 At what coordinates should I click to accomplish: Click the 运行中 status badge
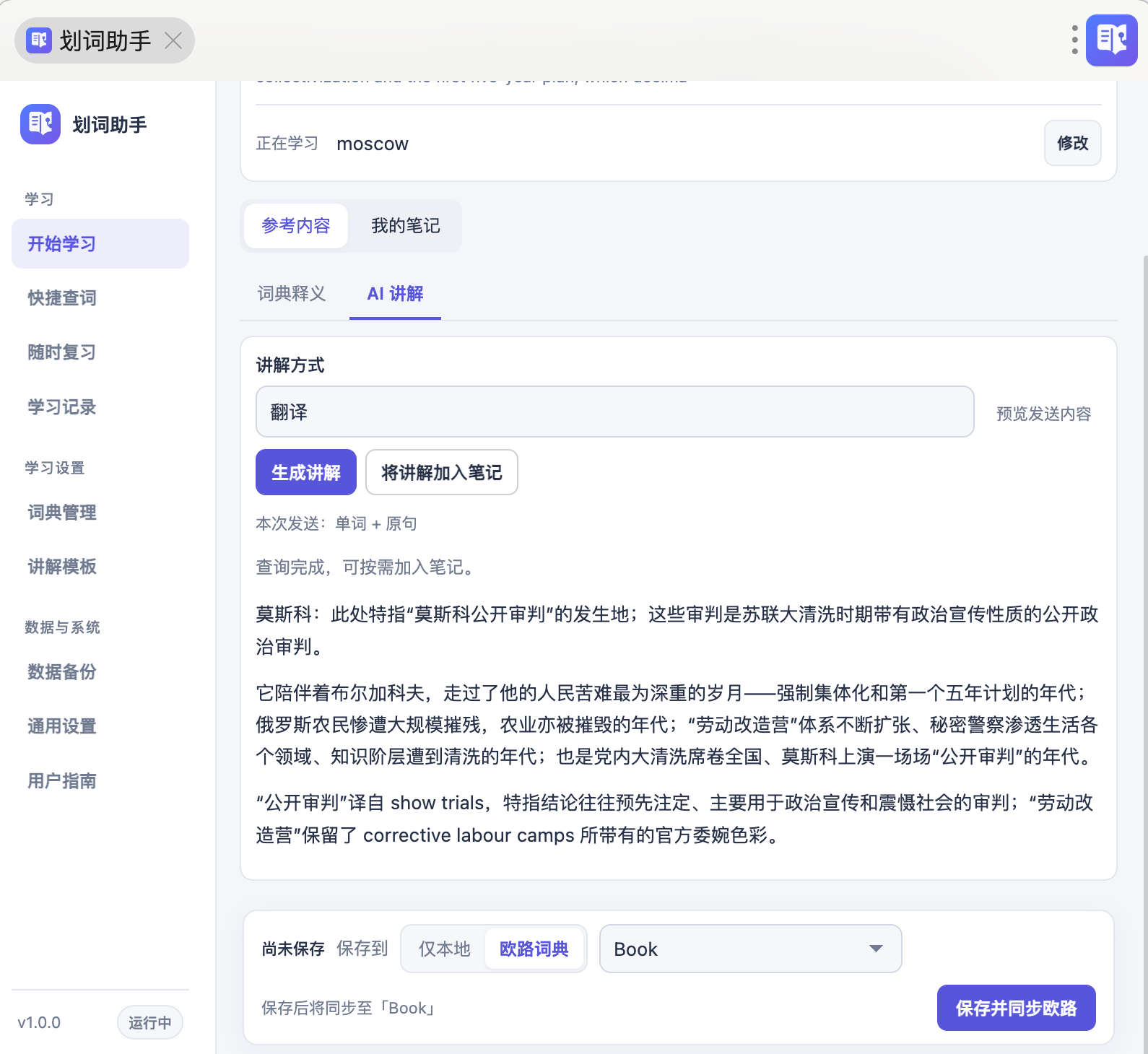click(150, 1022)
